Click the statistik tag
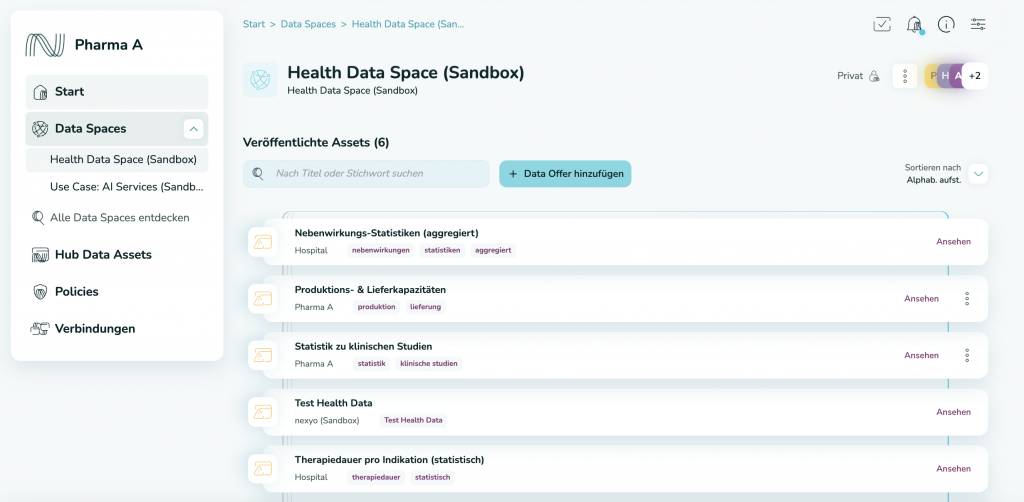Image resolution: width=1024 pixels, height=502 pixels. pos(372,364)
